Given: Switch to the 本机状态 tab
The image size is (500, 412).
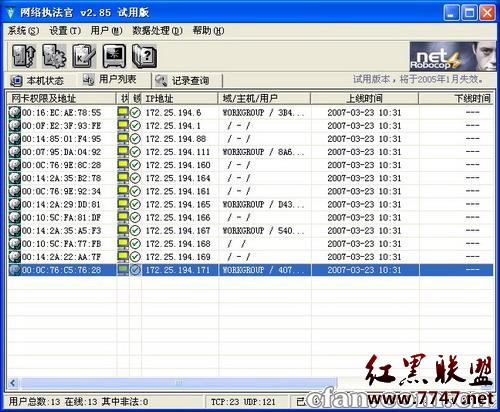Looking at the screenshot, I should click(37, 81).
